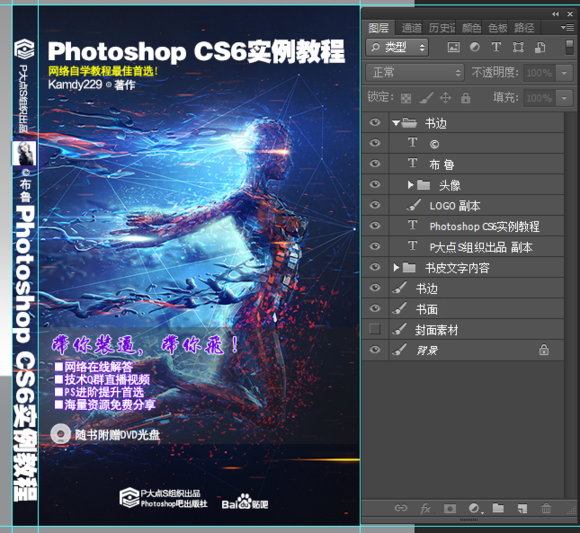Screen dimensions: 580x533
Task: Click the fill 100% value field
Action: [540, 98]
